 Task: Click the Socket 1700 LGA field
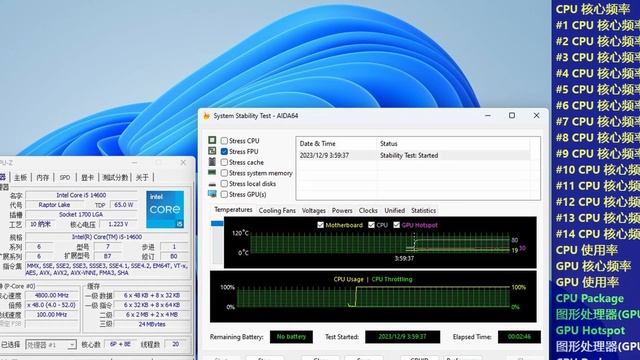point(81,215)
